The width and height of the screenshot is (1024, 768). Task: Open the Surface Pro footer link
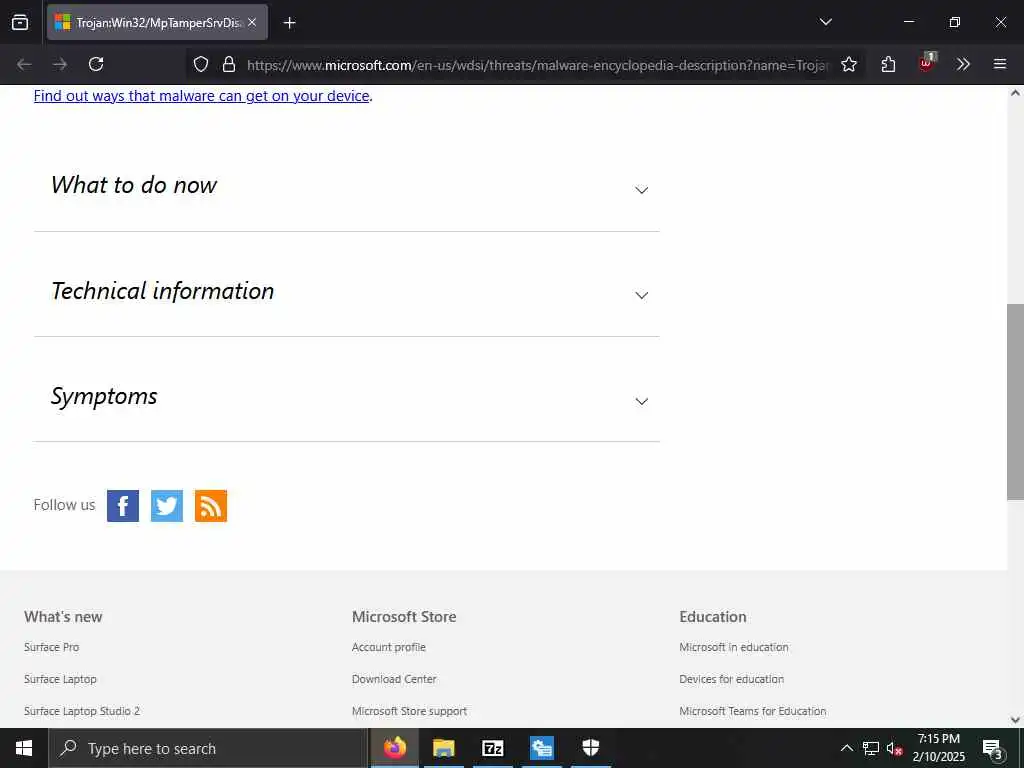point(52,647)
